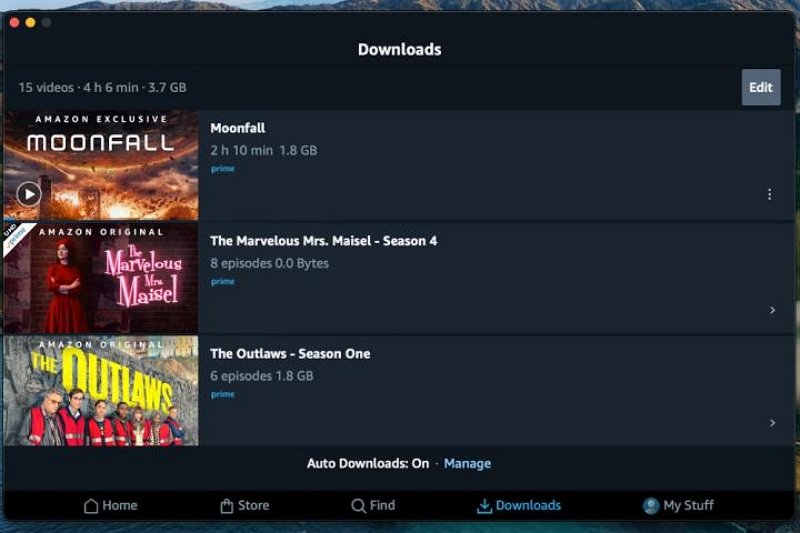Play Moonfall using the thumbnail play icon
The image size is (800, 533).
tap(29, 194)
